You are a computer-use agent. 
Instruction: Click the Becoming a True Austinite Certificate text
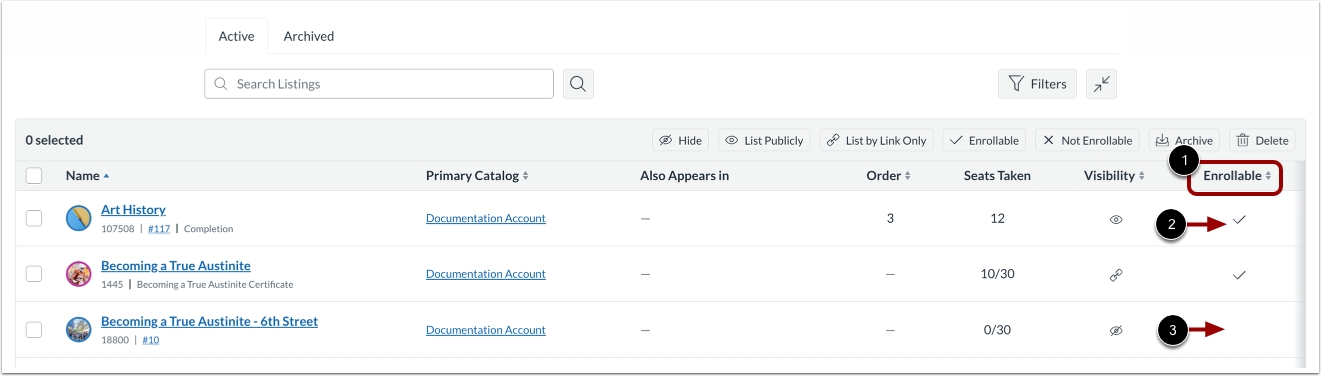(215, 285)
